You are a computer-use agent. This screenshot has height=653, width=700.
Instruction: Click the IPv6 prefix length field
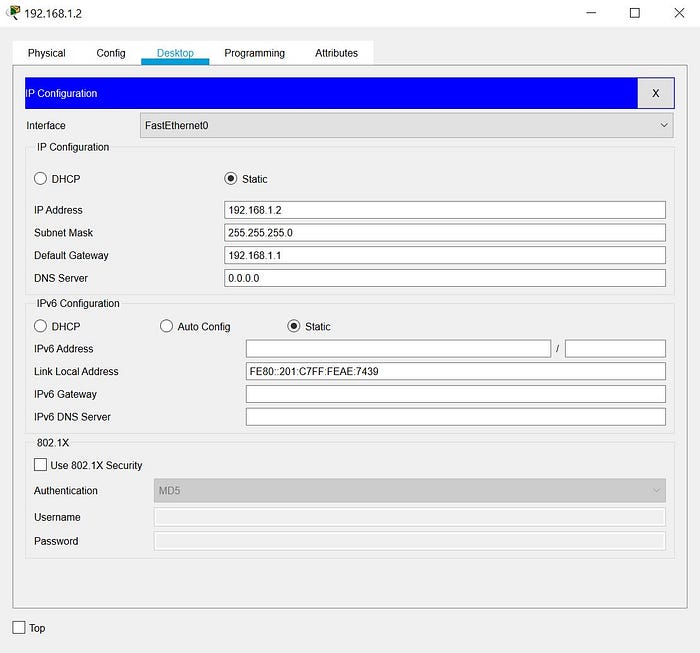pyautogui.click(x=615, y=349)
